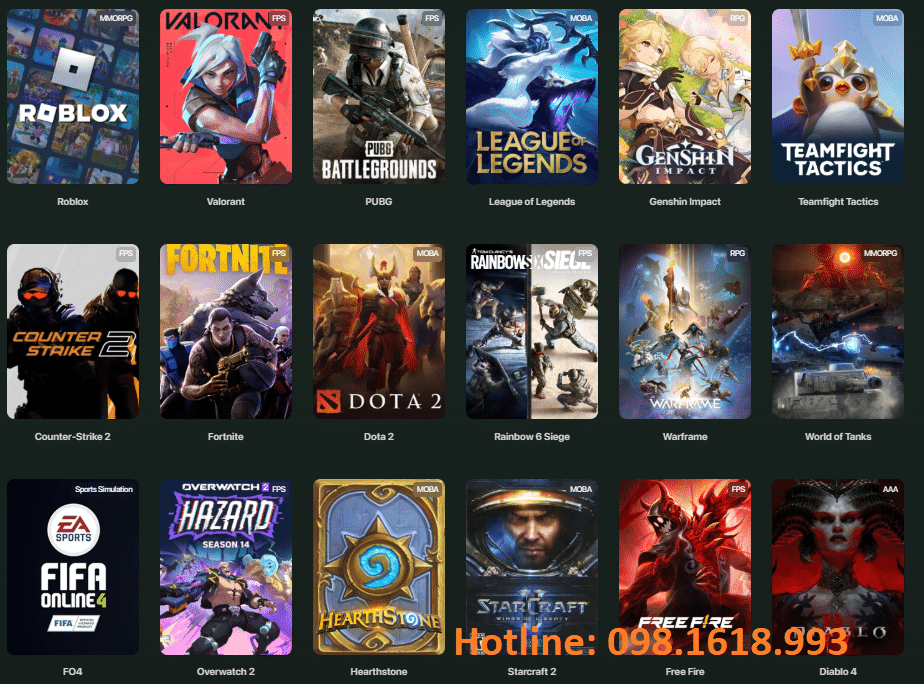Click the RPG tag on Warframe
Viewport: 924px width, 688px height.
[737, 253]
